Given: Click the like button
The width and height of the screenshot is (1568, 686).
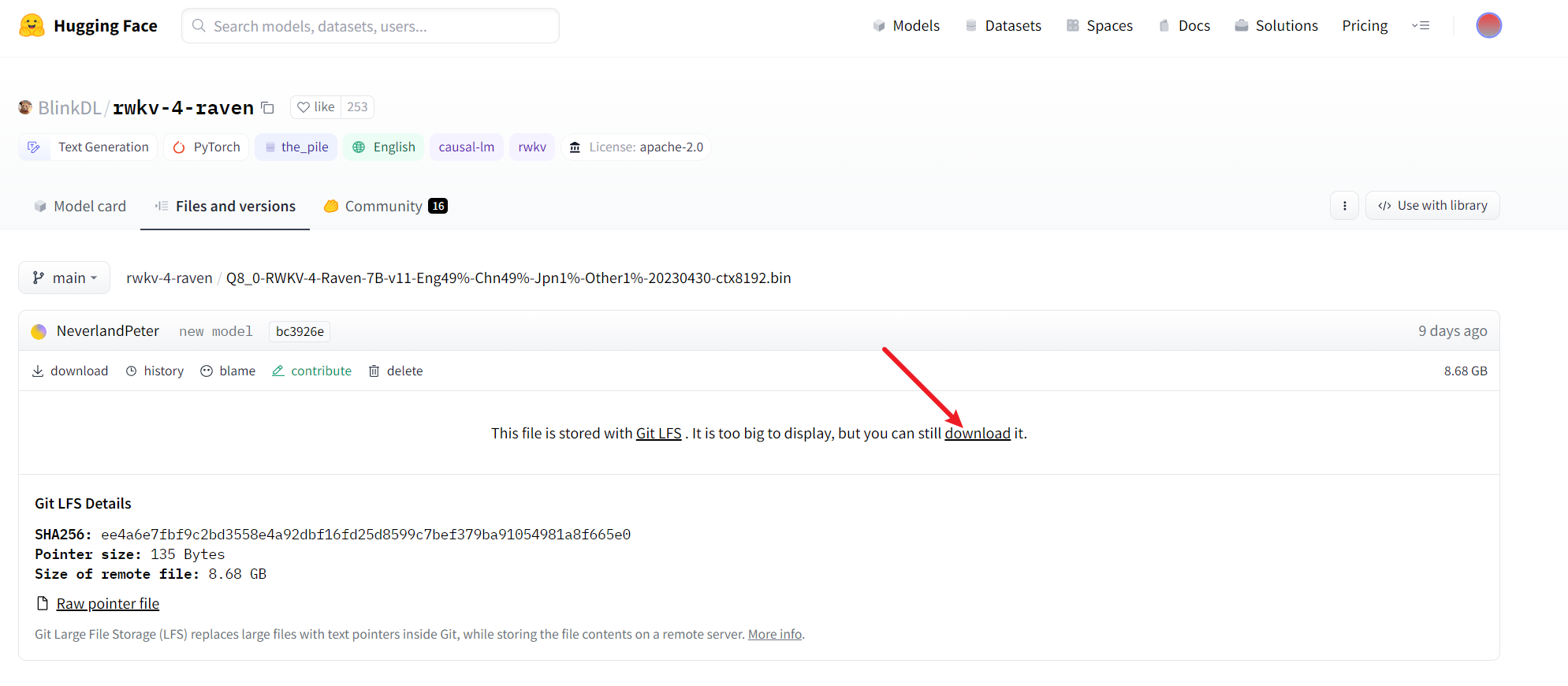Looking at the screenshot, I should point(316,107).
